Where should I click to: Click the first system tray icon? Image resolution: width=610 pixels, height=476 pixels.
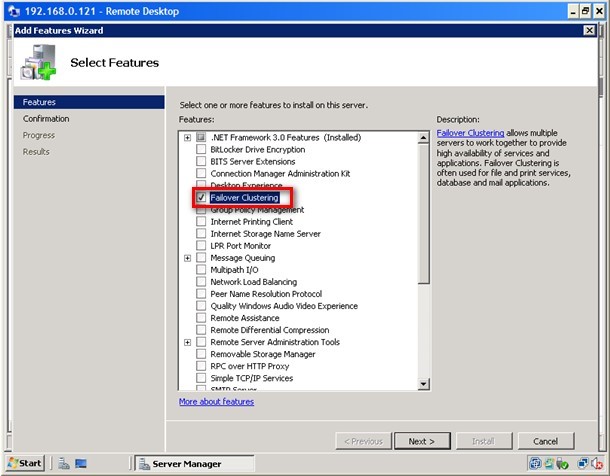[x=535, y=464]
